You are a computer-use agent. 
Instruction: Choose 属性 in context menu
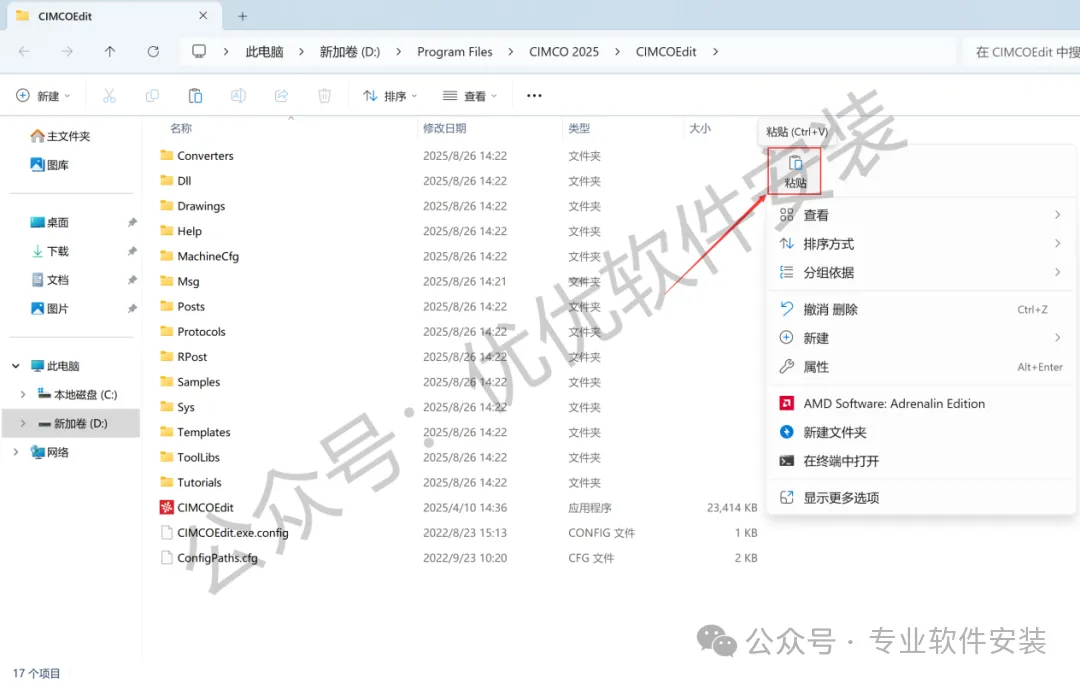click(x=921, y=367)
